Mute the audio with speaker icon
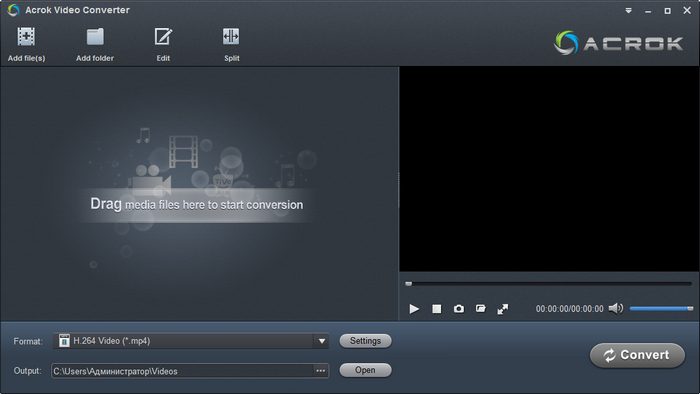700x394 pixels. point(616,308)
